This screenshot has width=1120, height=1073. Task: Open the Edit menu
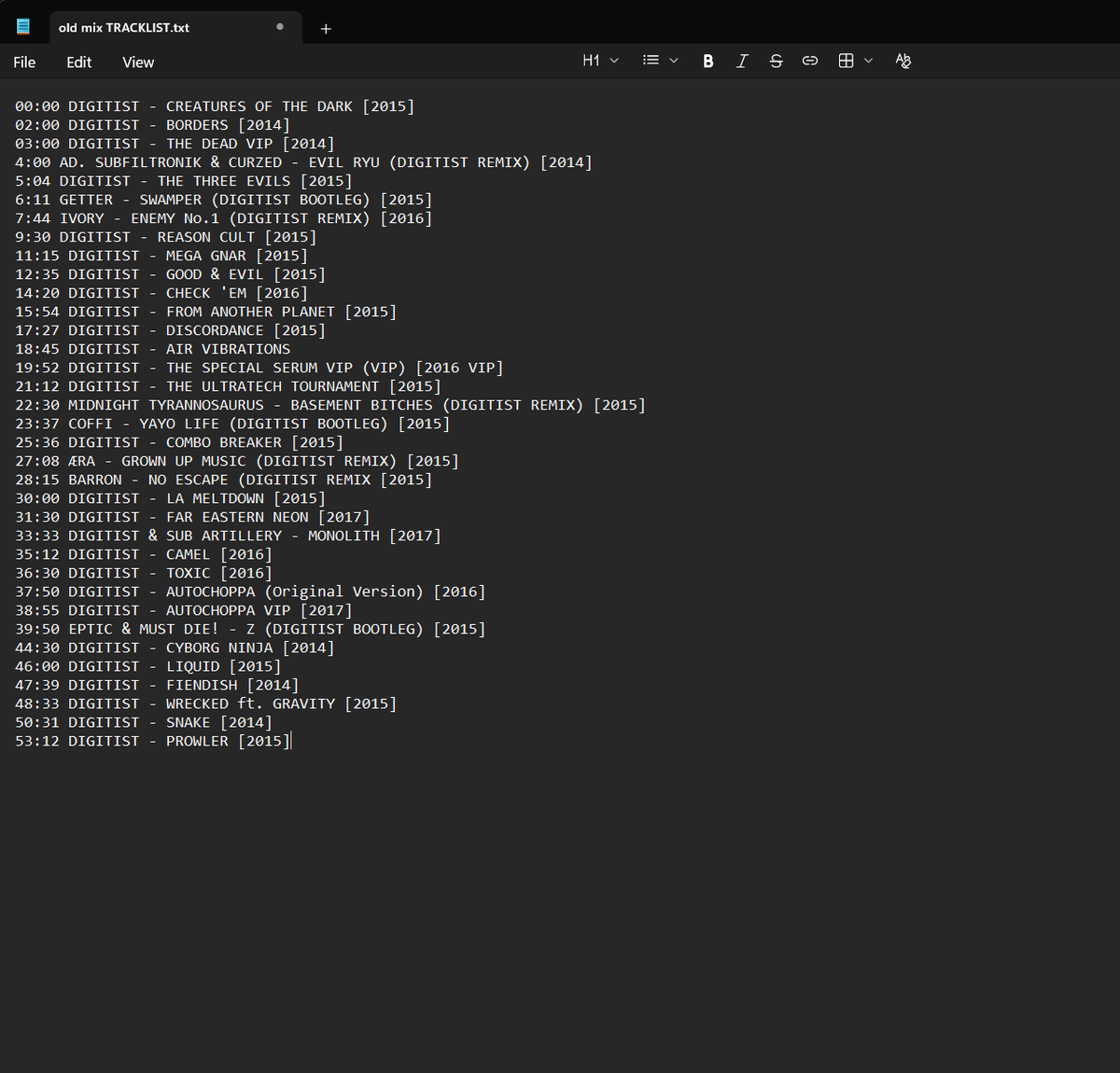coord(79,62)
